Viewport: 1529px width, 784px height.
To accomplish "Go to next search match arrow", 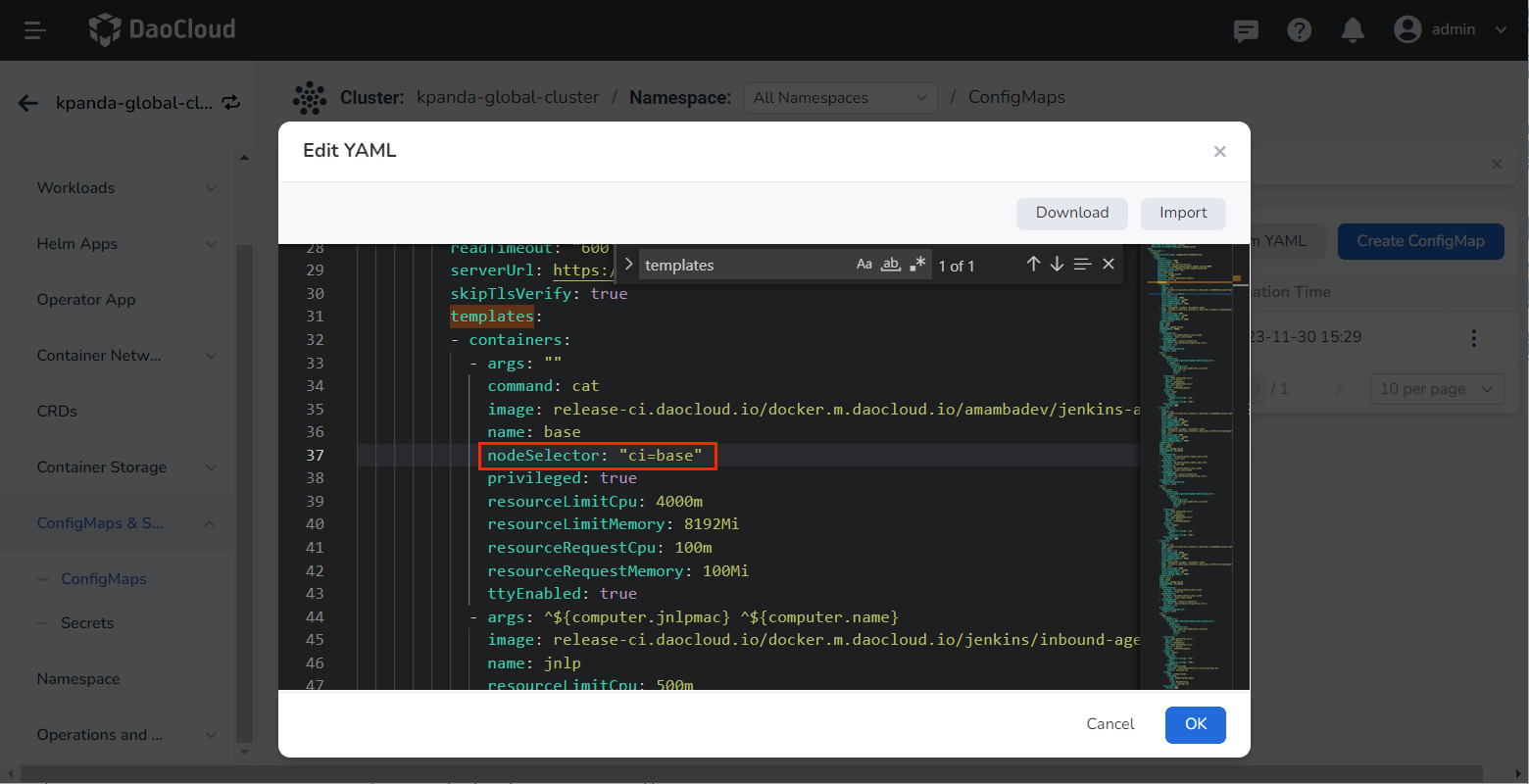I will pyautogui.click(x=1057, y=264).
